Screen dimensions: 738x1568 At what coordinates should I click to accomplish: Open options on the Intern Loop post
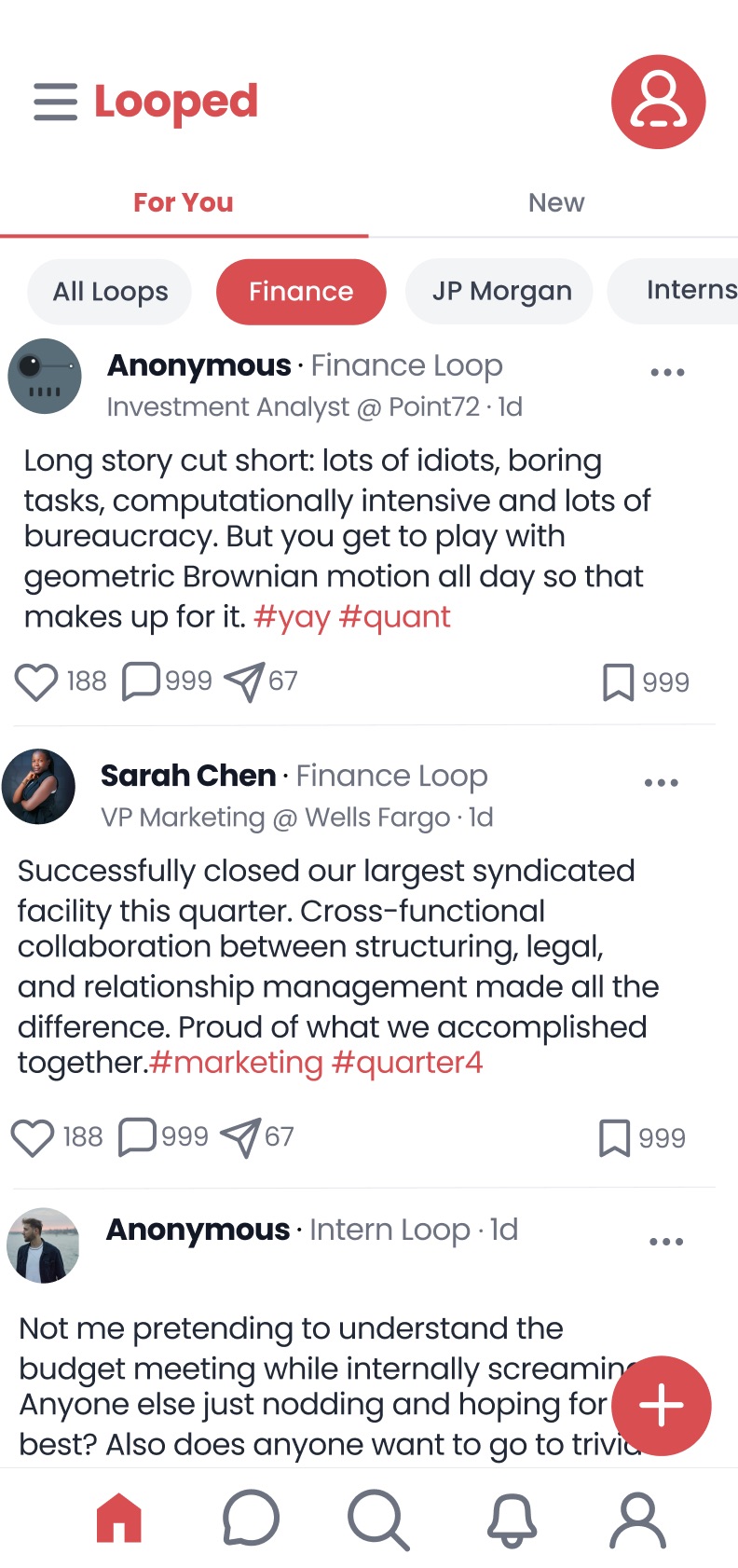tap(666, 1241)
